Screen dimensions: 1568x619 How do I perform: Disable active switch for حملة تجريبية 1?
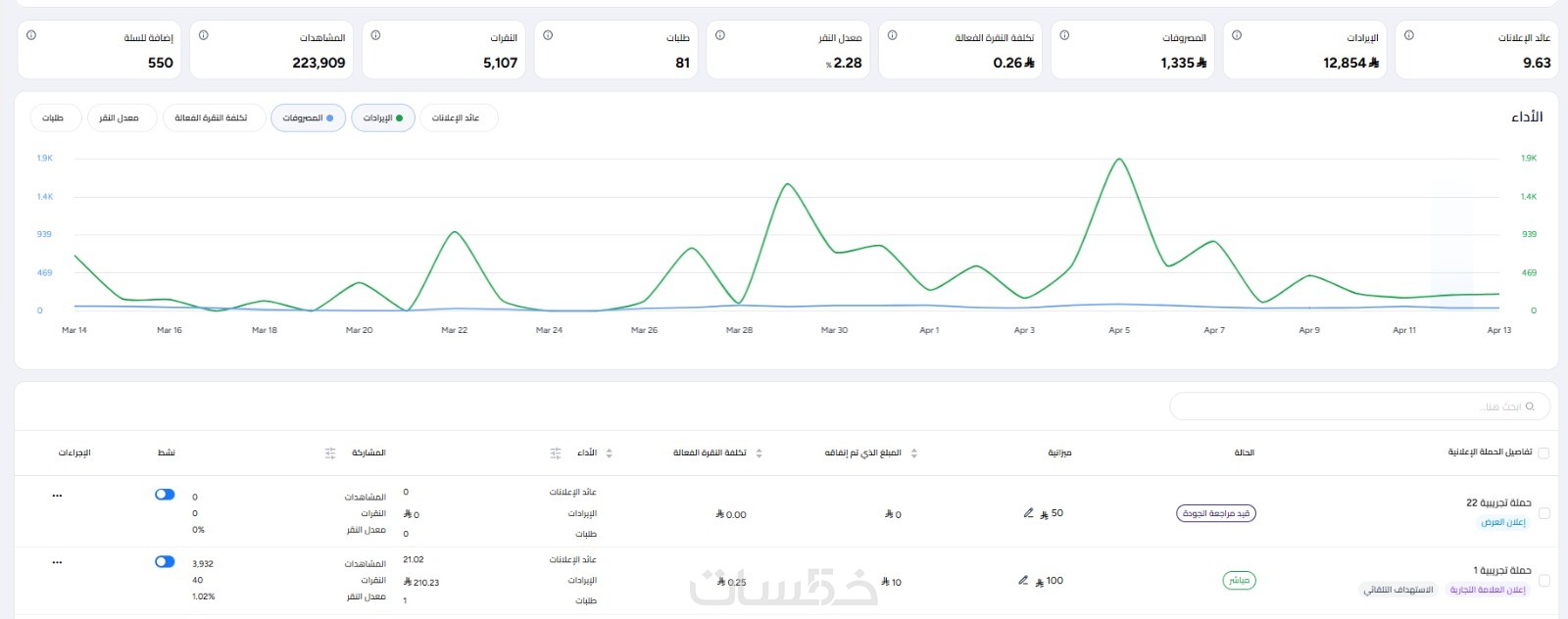pos(165,562)
